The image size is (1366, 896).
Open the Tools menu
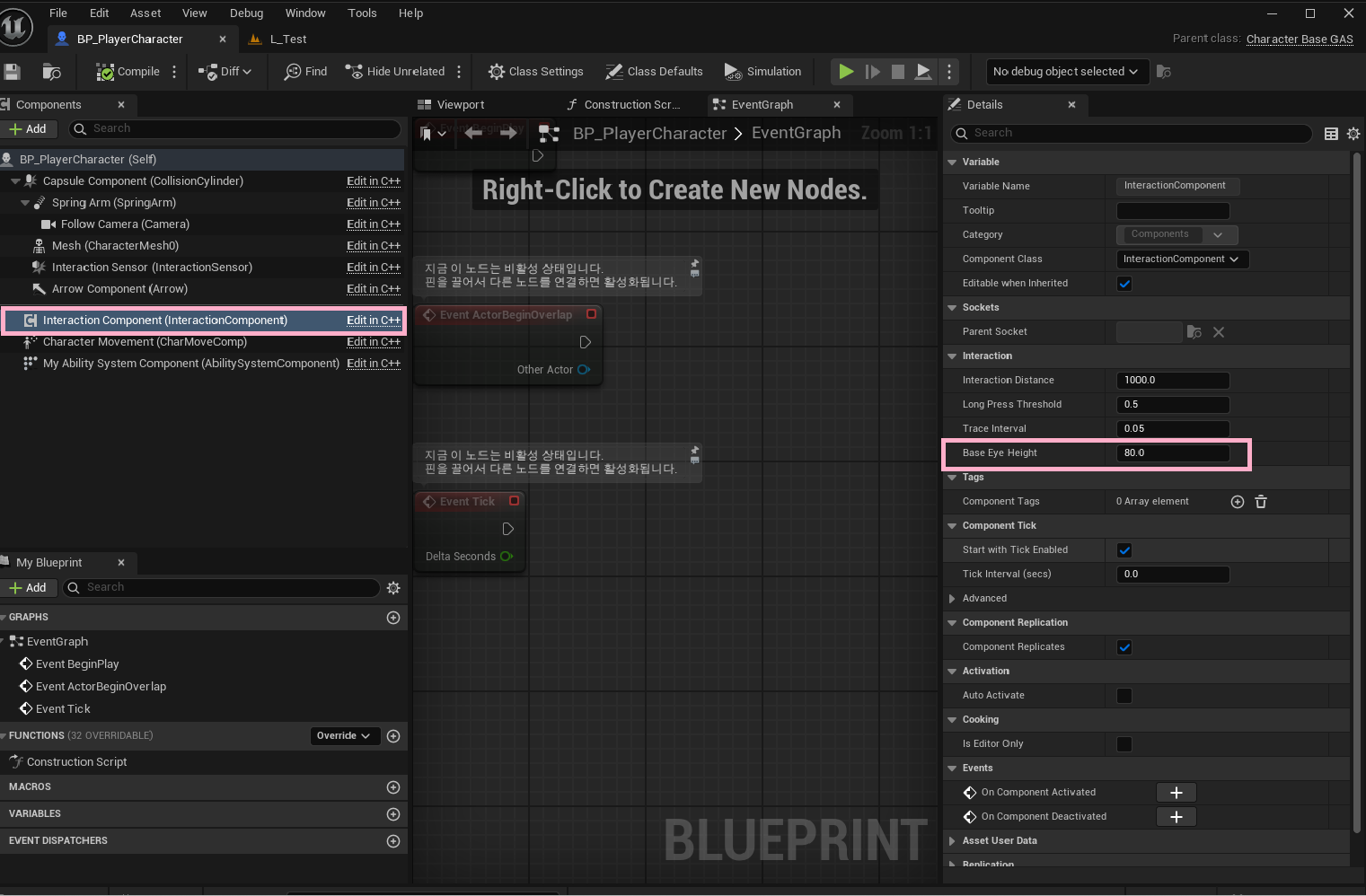click(362, 13)
